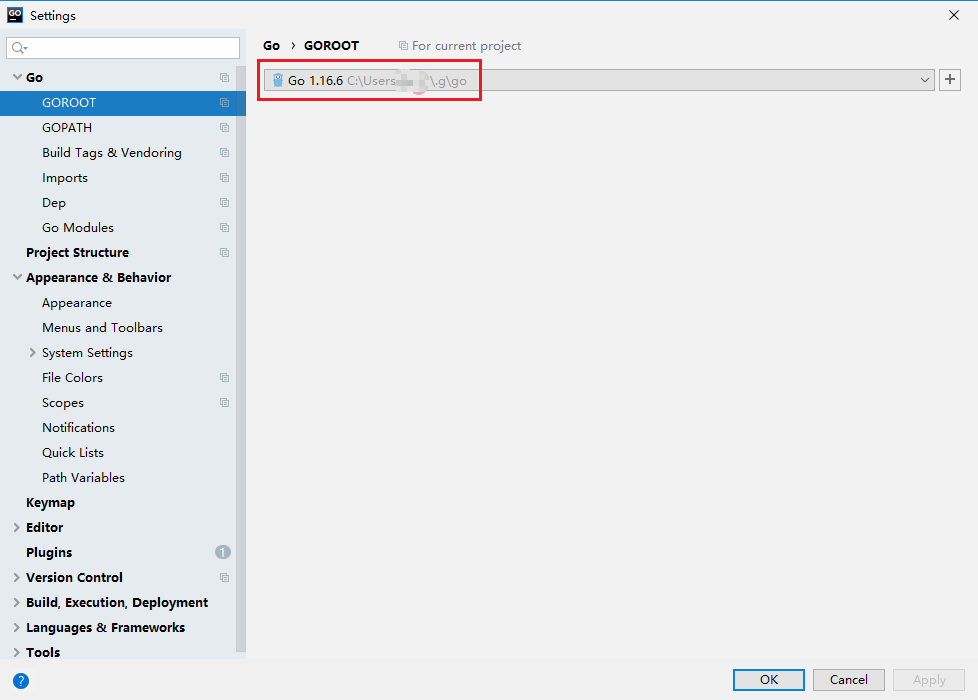The width and height of the screenshot is (978, 700).
Task: Open help with the question mark icon
Action: (x=21, y=681)
